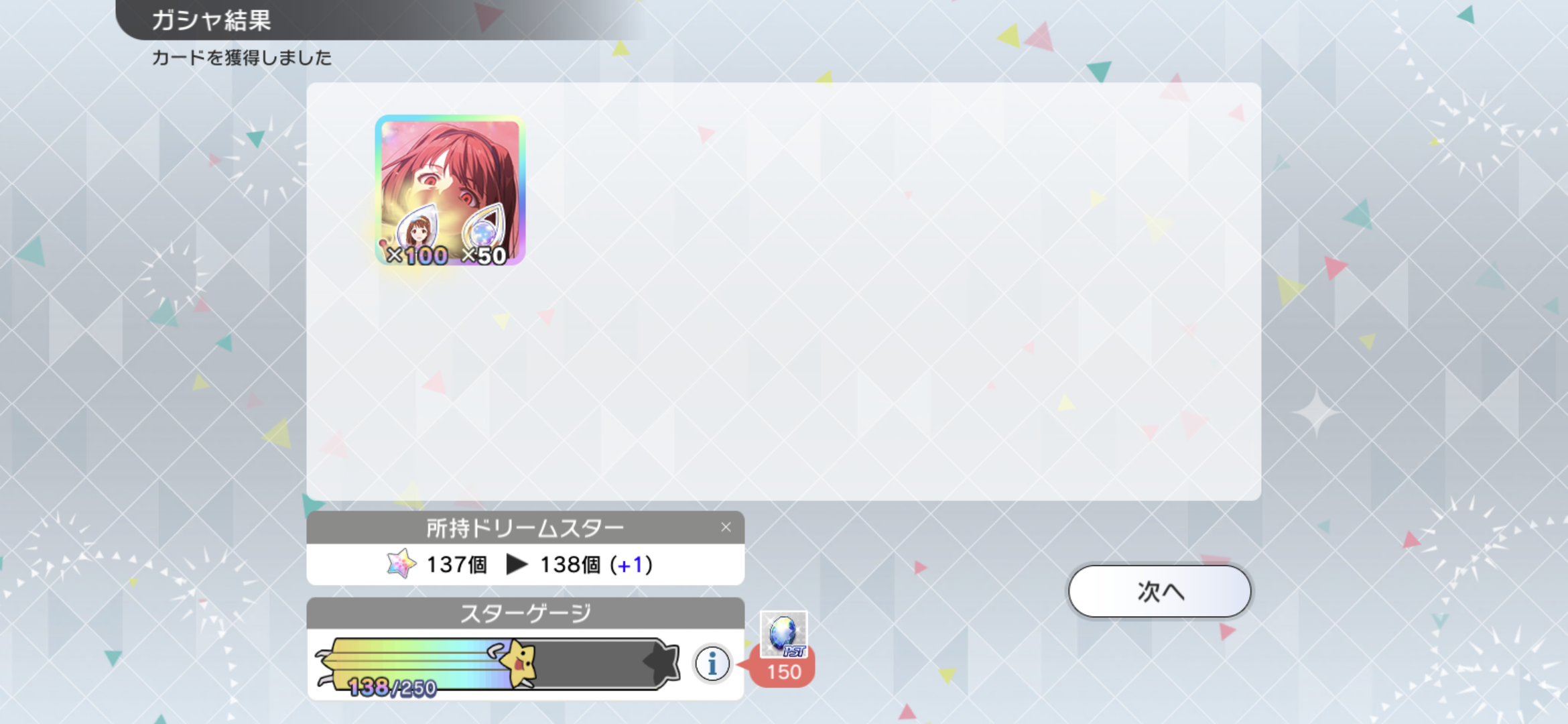Image resolution: width=1568 pixels, height=724 pixels.
Task: Click the dark star at the gauge end
Action: 661,663
